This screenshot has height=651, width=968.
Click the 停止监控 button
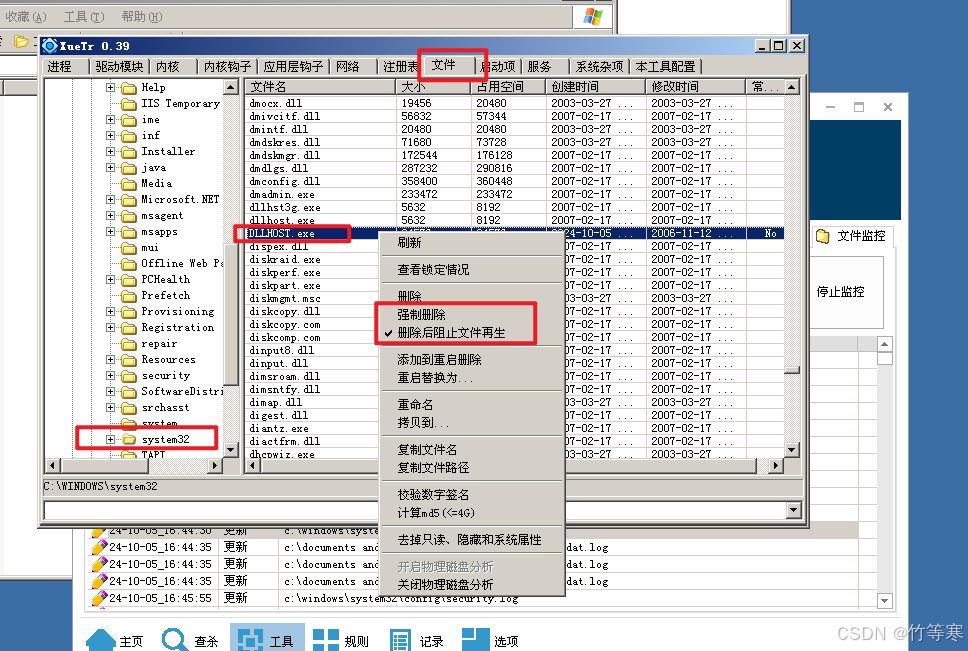point(840,292)
